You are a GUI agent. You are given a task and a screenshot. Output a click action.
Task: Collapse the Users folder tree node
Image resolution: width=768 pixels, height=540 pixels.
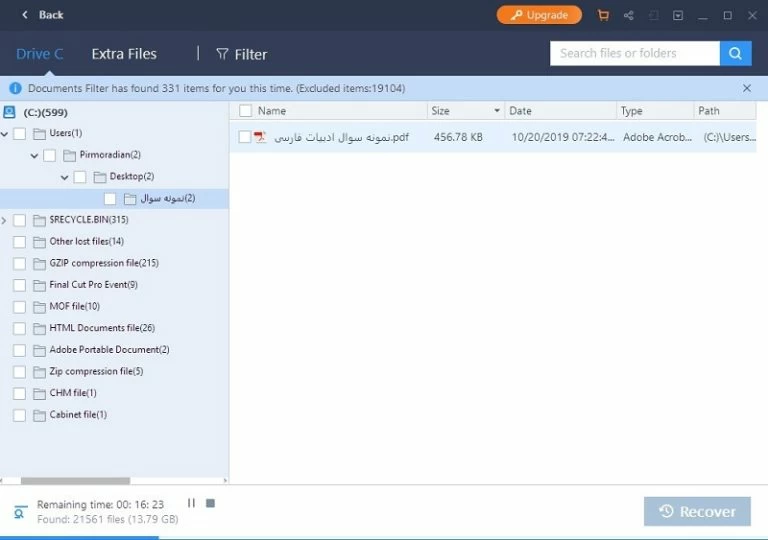click(5, 133)
